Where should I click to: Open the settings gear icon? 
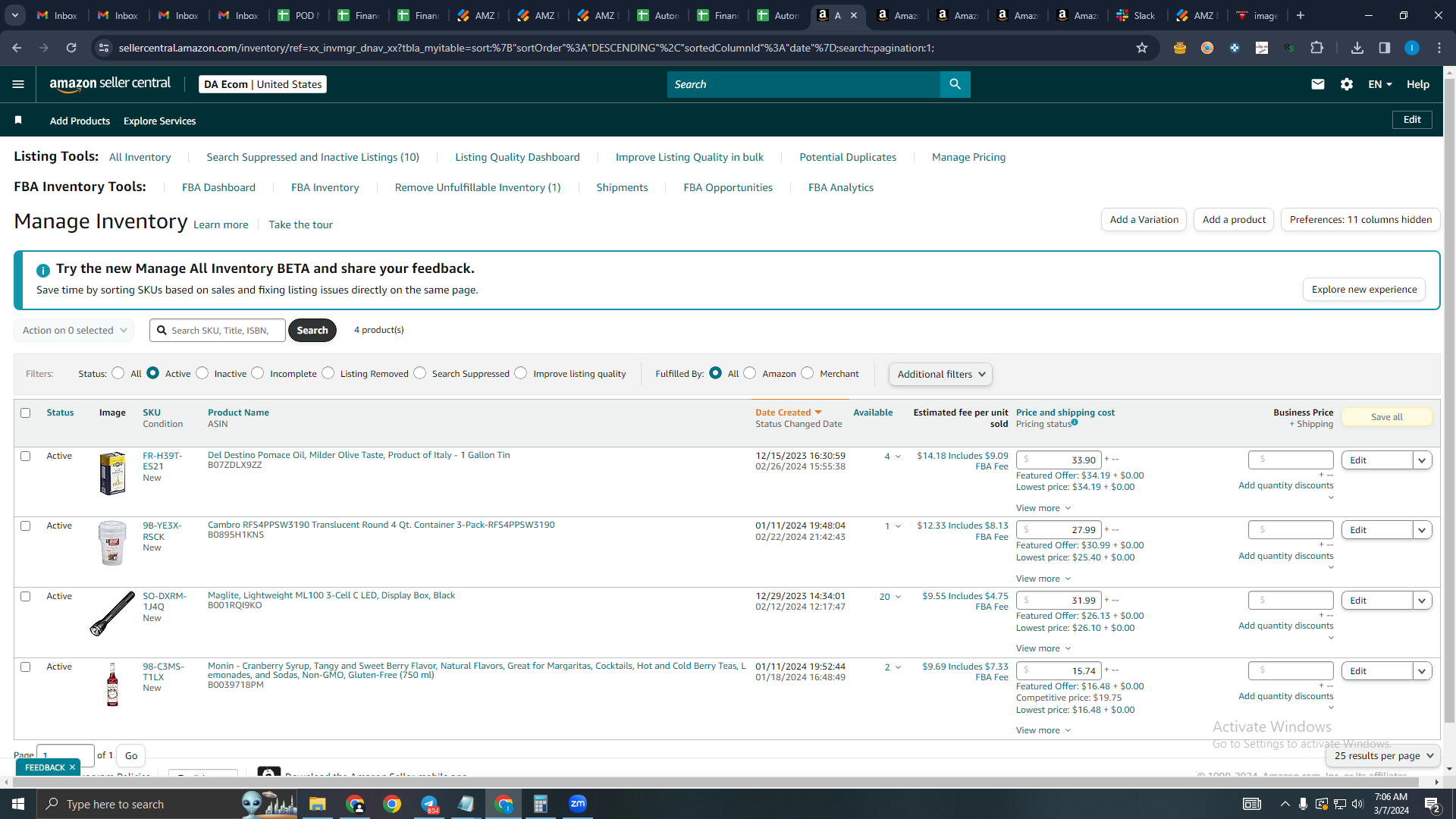[1347, 84]
